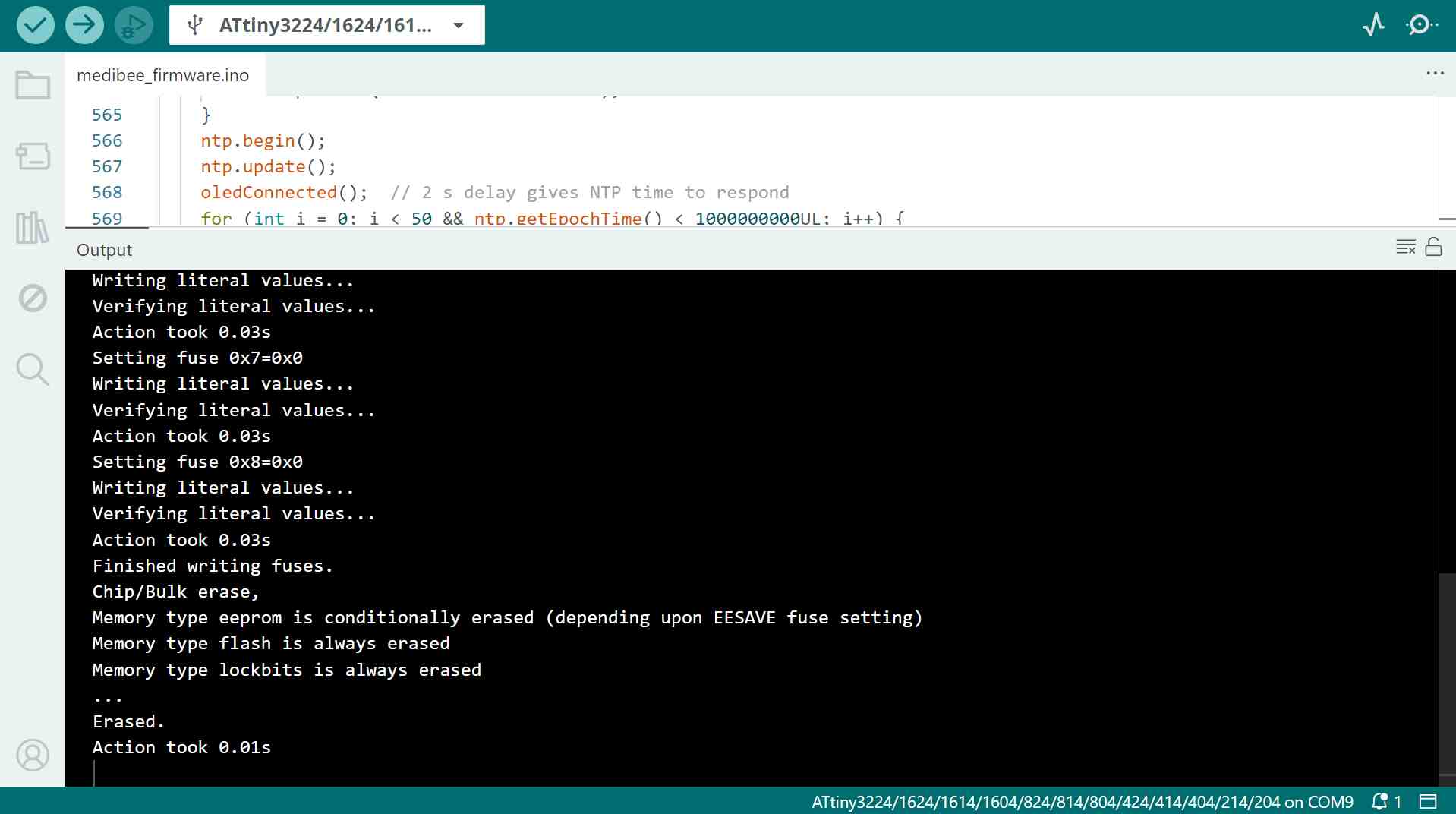Click the Verify sketch checkmark button
The height and width of the screenshot is (814, 1456).
[x=36, y=25]
